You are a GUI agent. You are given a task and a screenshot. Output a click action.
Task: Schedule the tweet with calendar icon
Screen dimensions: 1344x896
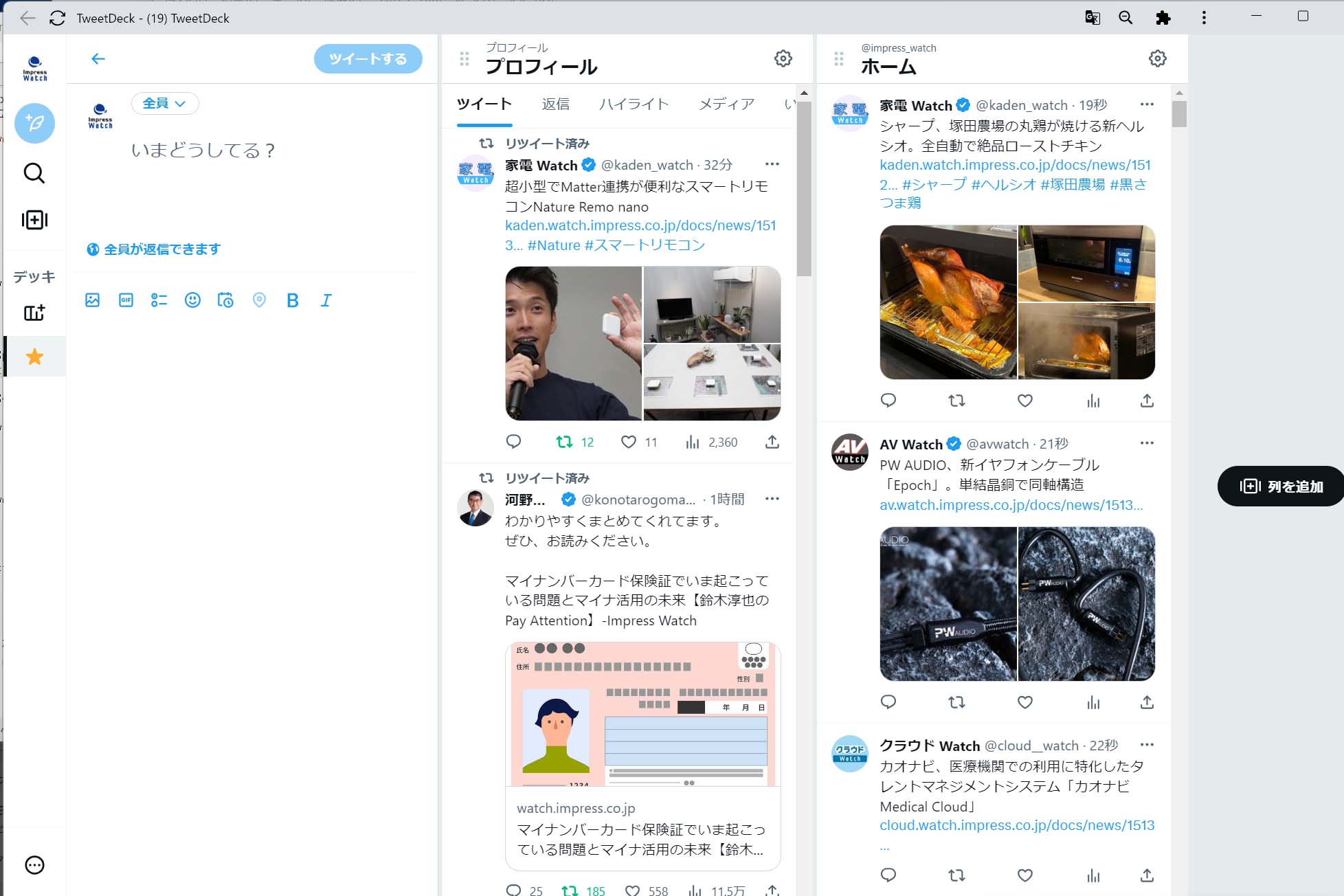(x=225, y=300)
